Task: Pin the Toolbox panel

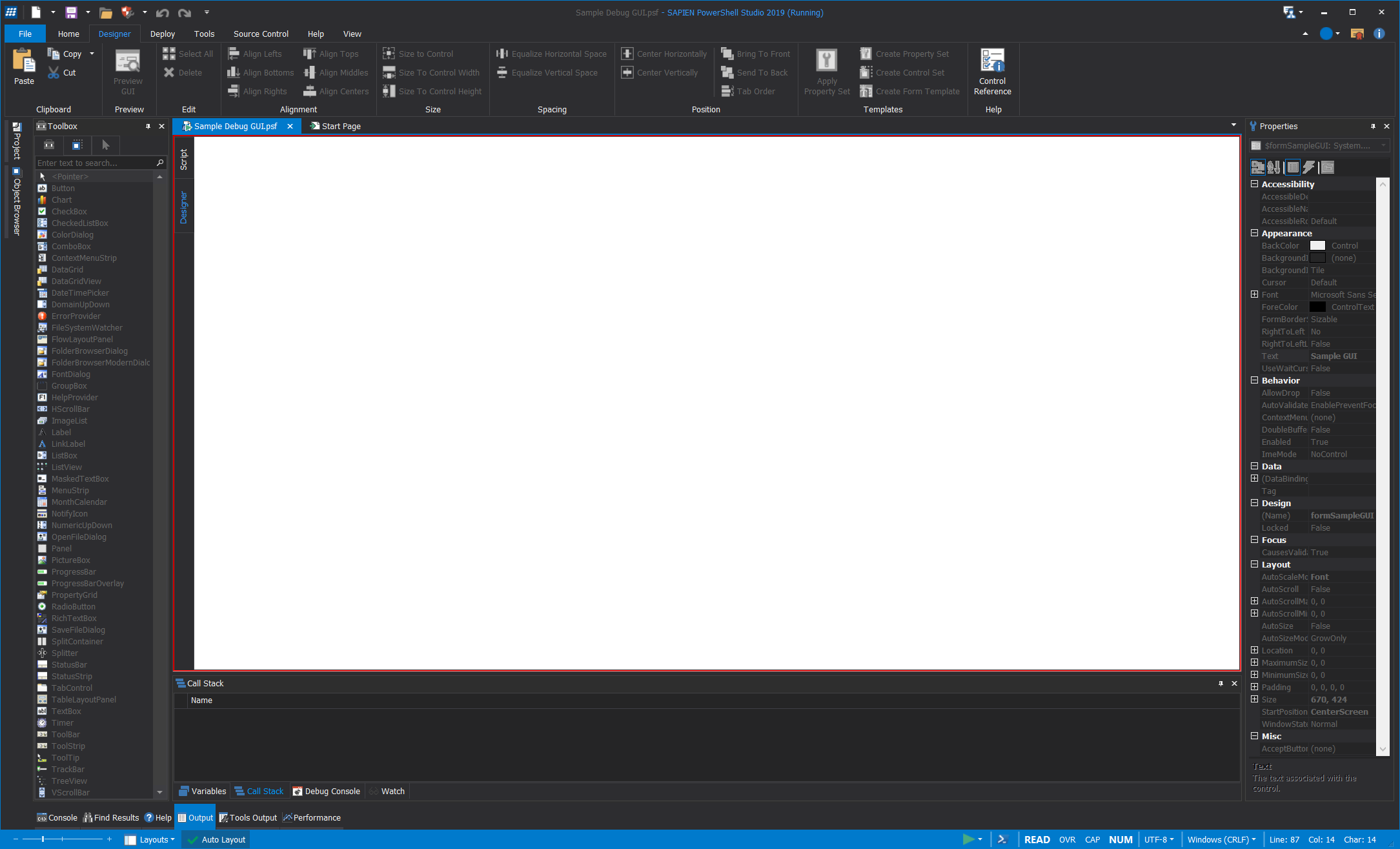Action: point(148,127)
